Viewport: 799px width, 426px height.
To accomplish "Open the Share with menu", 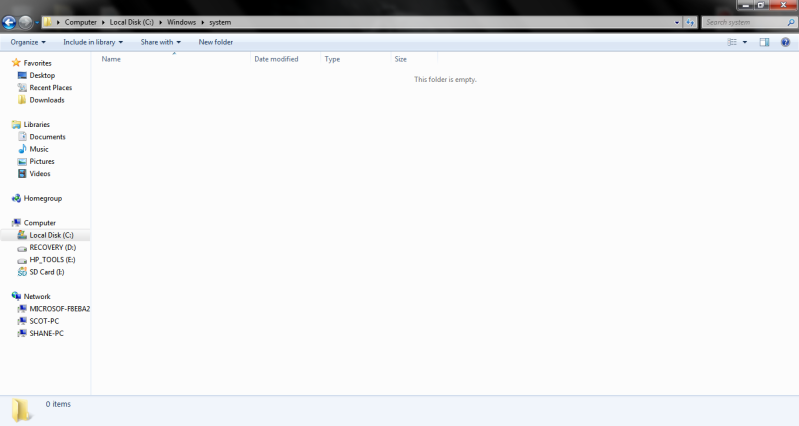I will pyautogui.click(x=161, y=42).
